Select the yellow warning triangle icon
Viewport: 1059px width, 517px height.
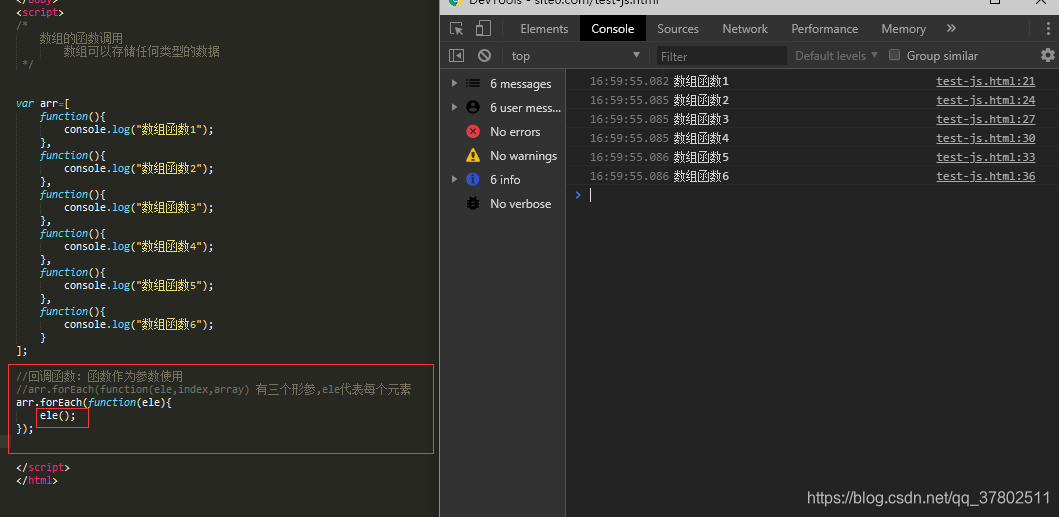pos(473,155)
